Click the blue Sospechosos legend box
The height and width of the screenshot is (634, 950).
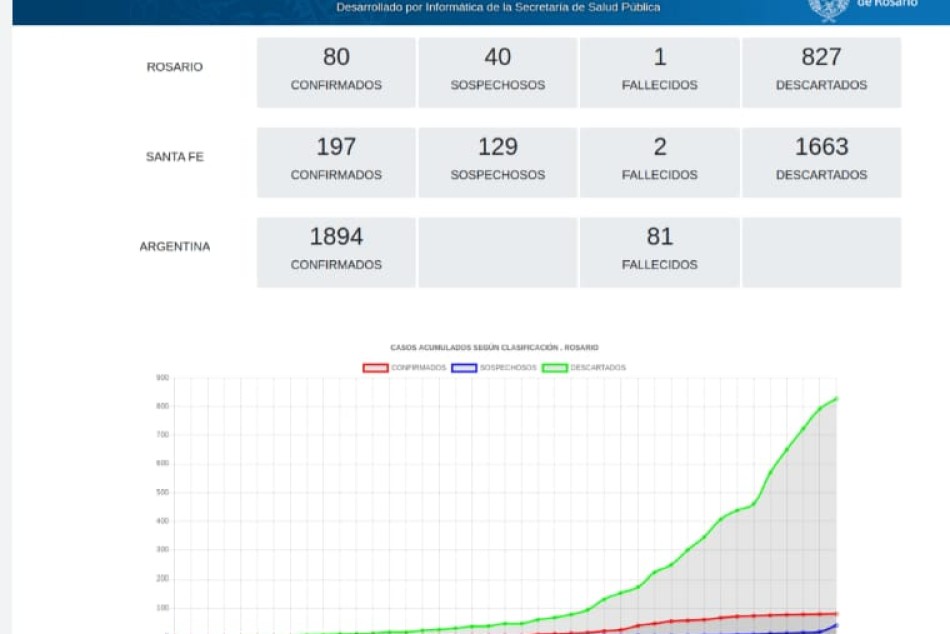point(464,368)
